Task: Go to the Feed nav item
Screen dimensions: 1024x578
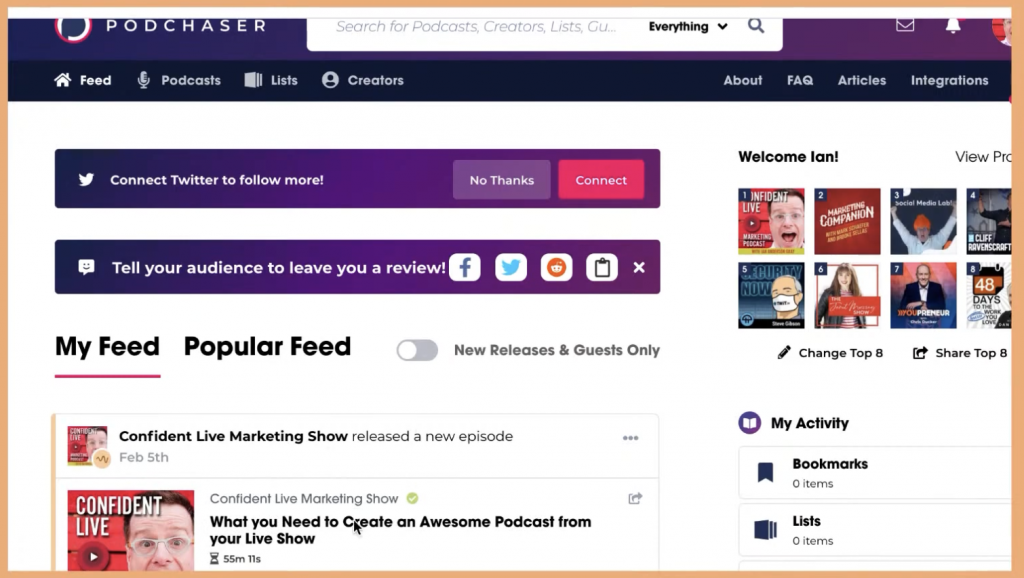Action: pos(83,80)
